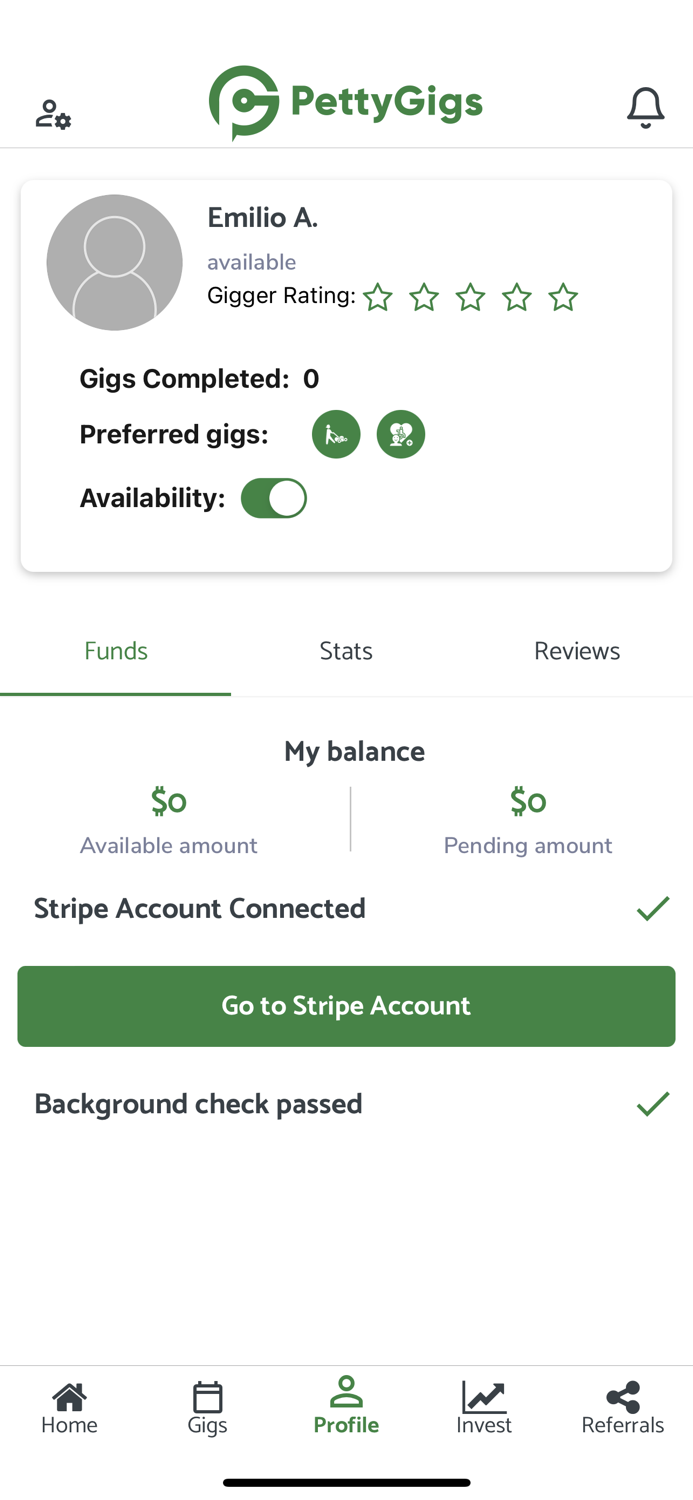Switch to the Stats tab
Screen dimensions: 693x1500
[346, 651]
